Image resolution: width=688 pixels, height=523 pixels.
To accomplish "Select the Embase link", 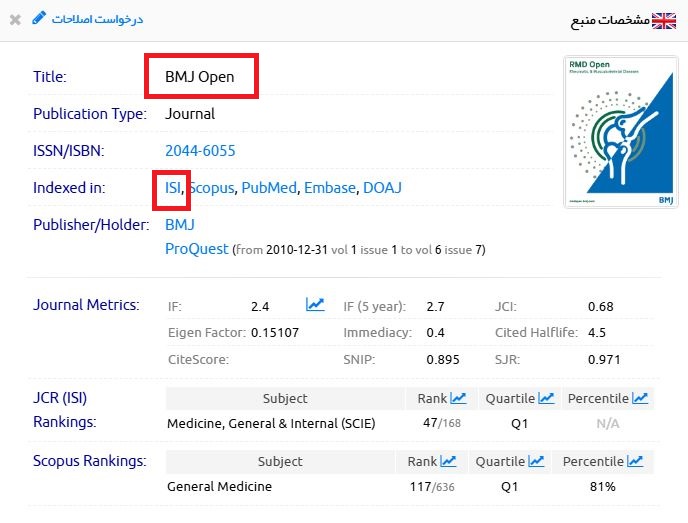I will [329, 187].
